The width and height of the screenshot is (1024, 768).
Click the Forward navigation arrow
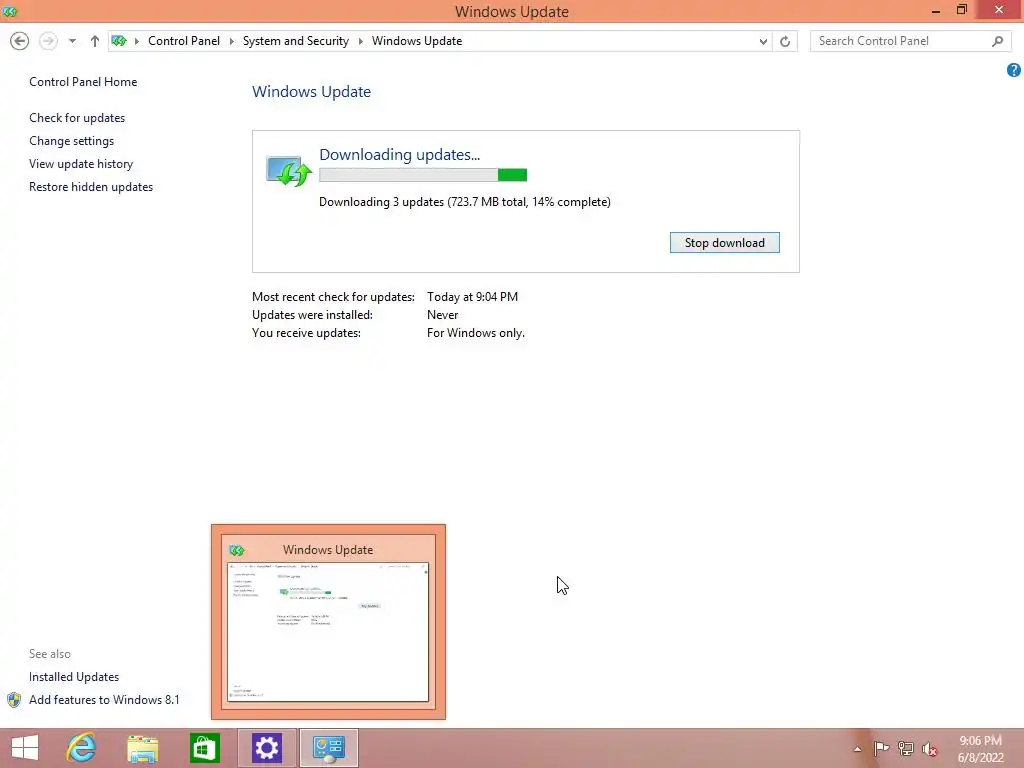pos(48,41)
